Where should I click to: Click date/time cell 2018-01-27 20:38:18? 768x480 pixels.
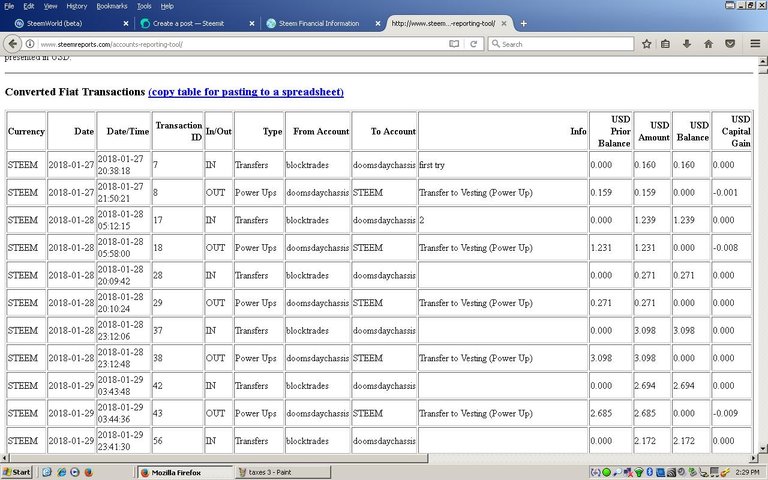124,165
